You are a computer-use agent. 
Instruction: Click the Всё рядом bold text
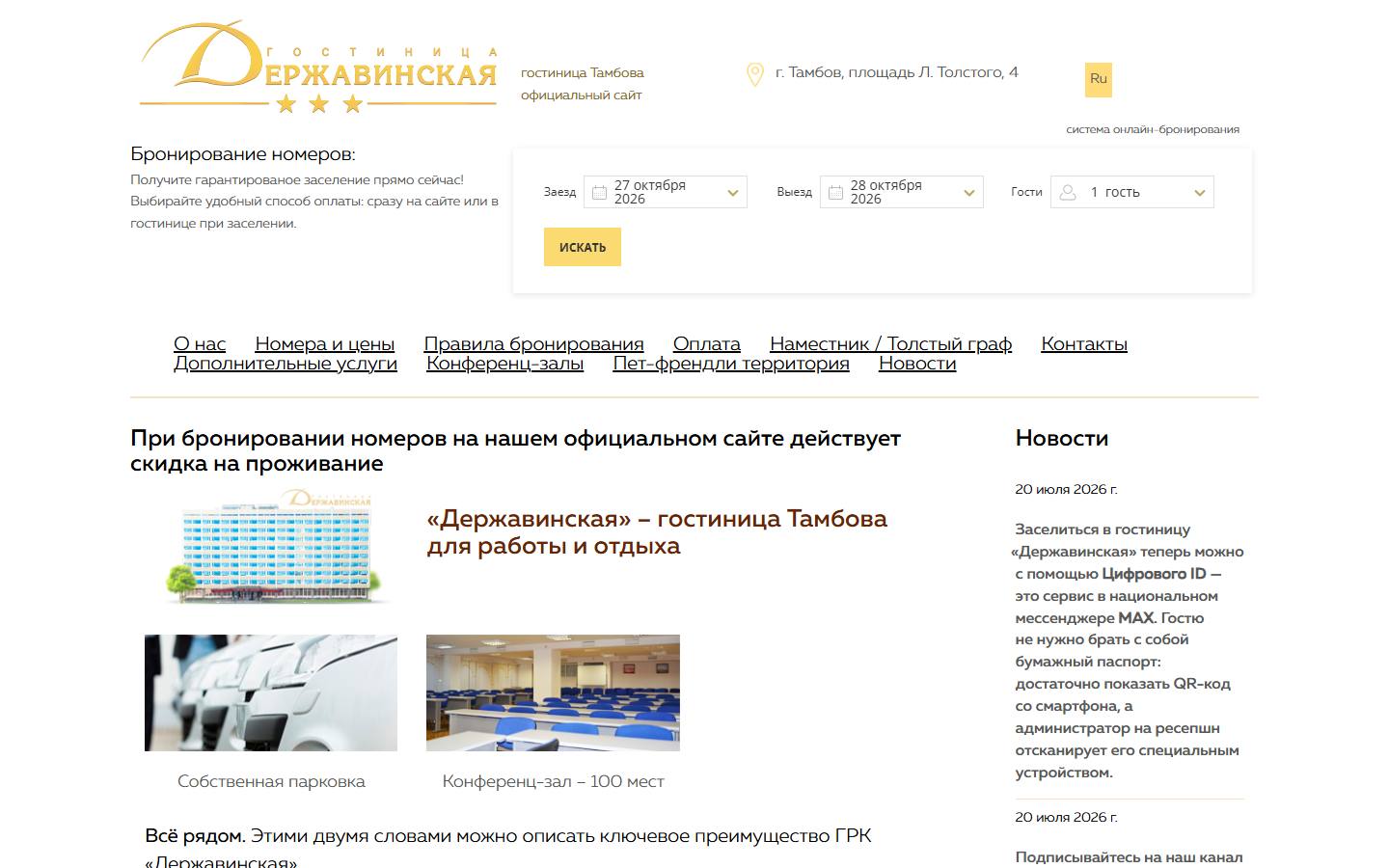point(196,836)
